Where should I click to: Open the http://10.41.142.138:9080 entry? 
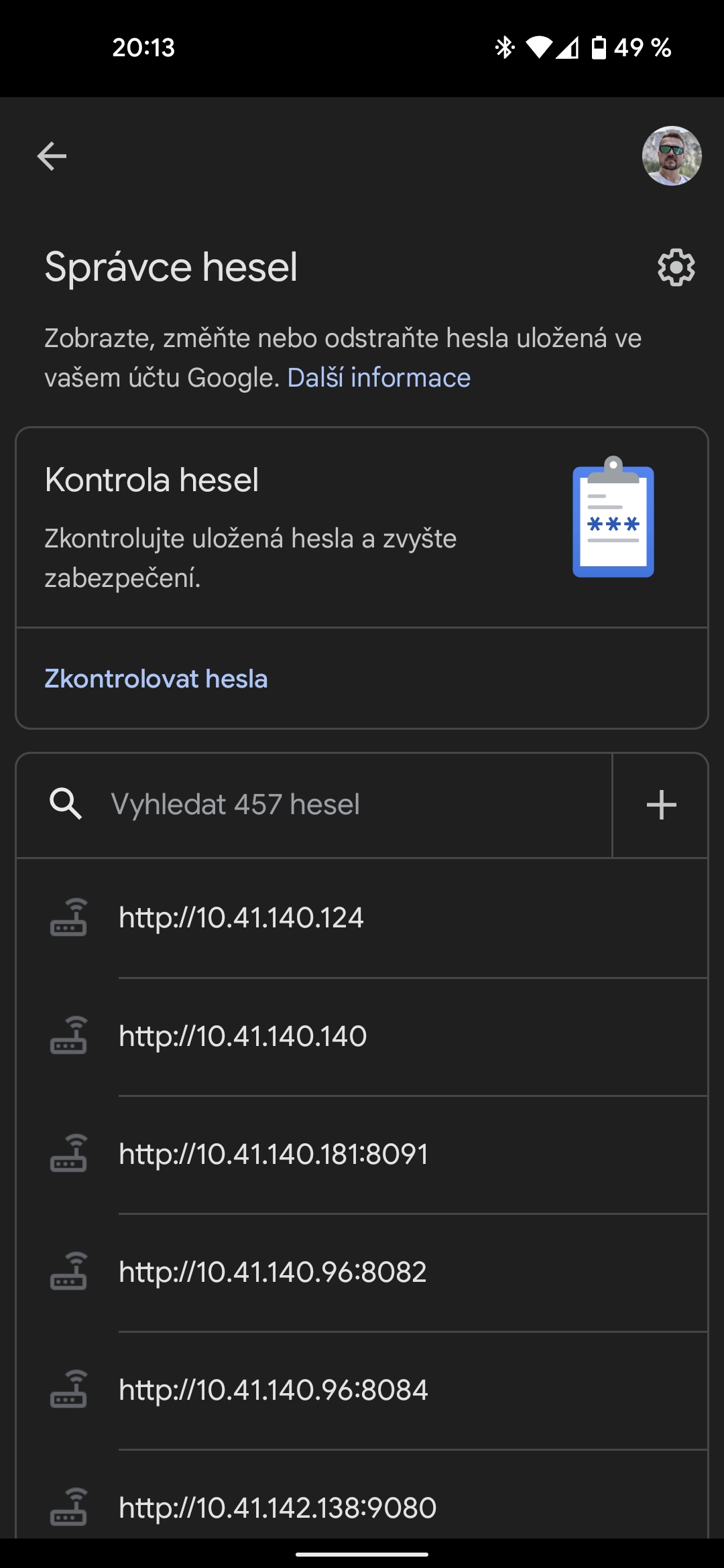(x=278, y=1508)
